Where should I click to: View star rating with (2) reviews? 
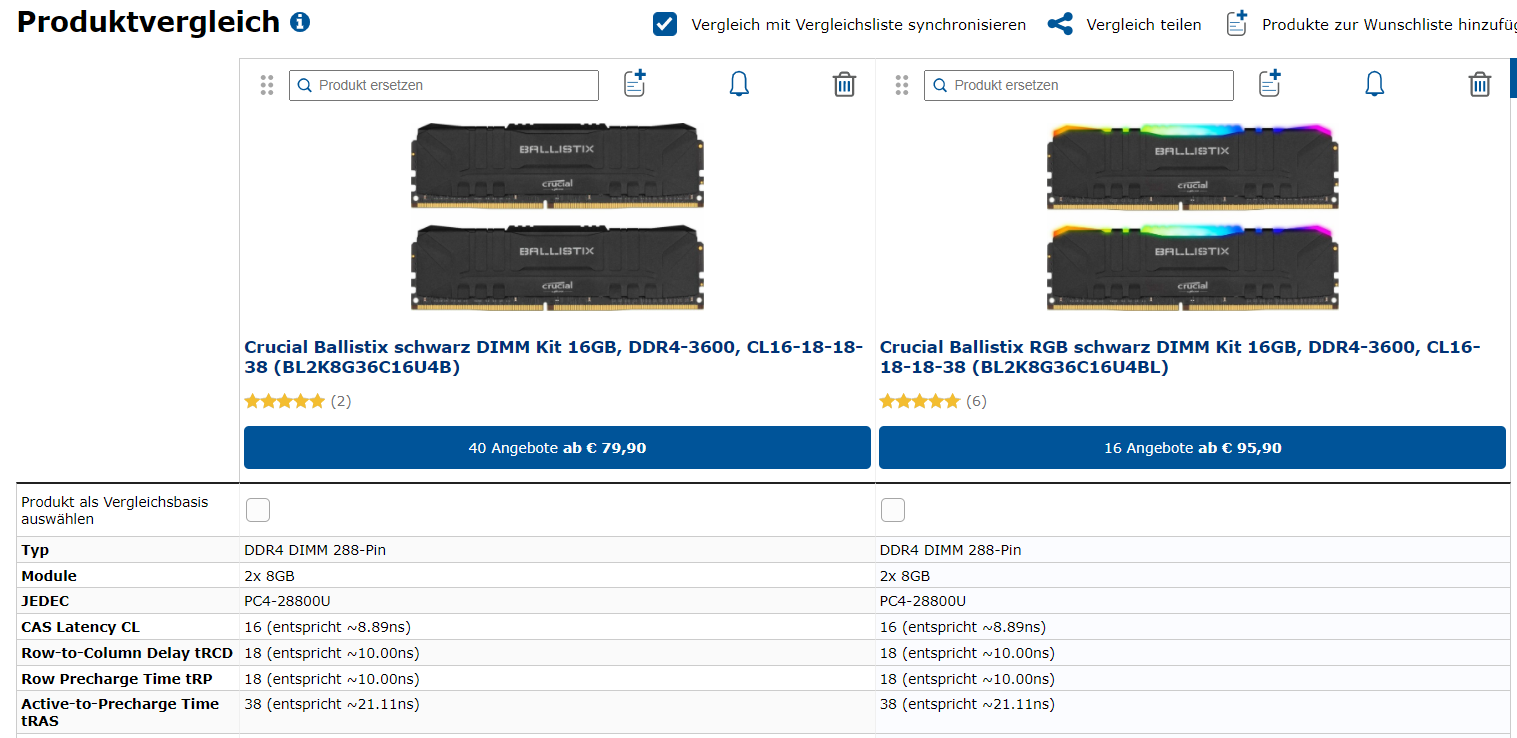pyautogui.click(x=298, y=401)
